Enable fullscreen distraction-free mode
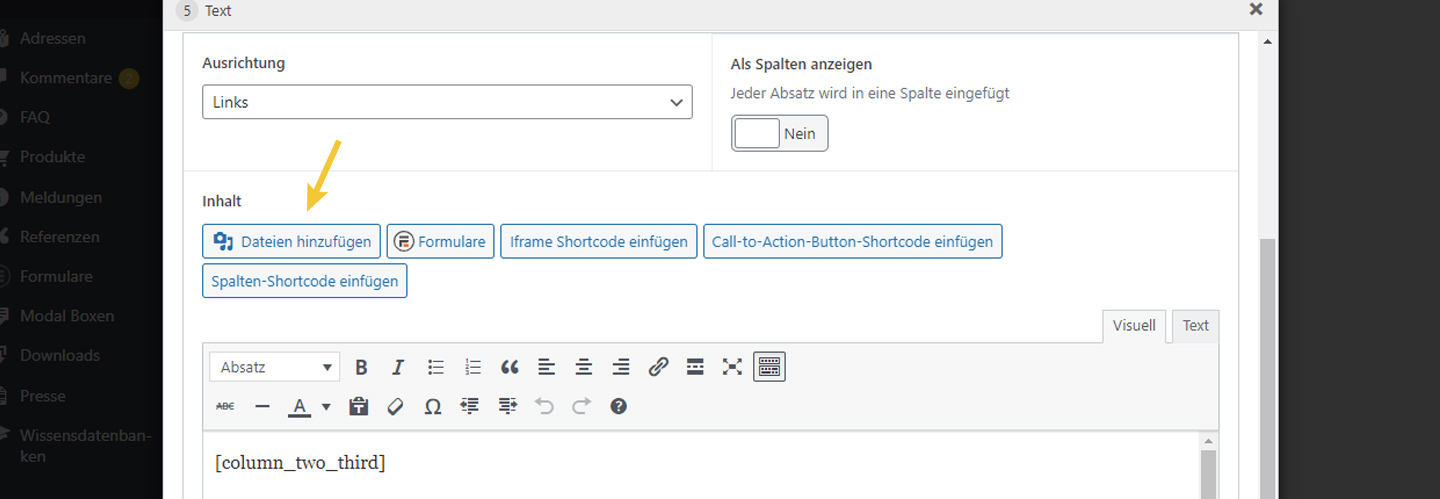The image size is (1440, 499). [732, 367]
